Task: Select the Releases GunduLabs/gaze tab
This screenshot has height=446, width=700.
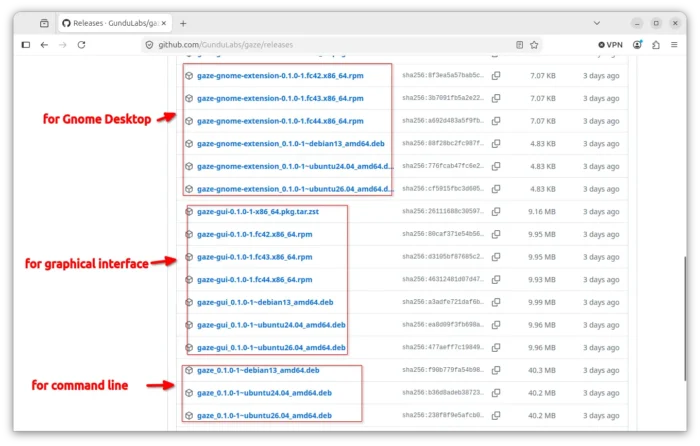Action: [x=114, y=23]
